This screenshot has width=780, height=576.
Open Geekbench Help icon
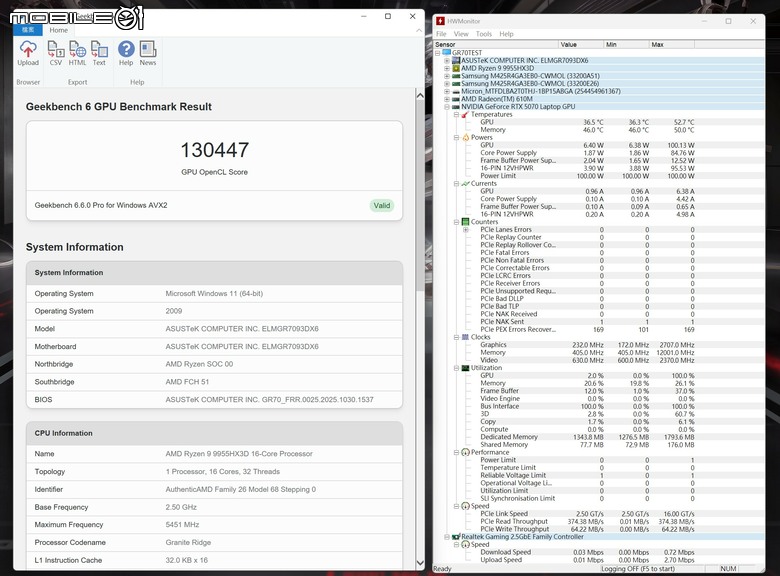126,54
